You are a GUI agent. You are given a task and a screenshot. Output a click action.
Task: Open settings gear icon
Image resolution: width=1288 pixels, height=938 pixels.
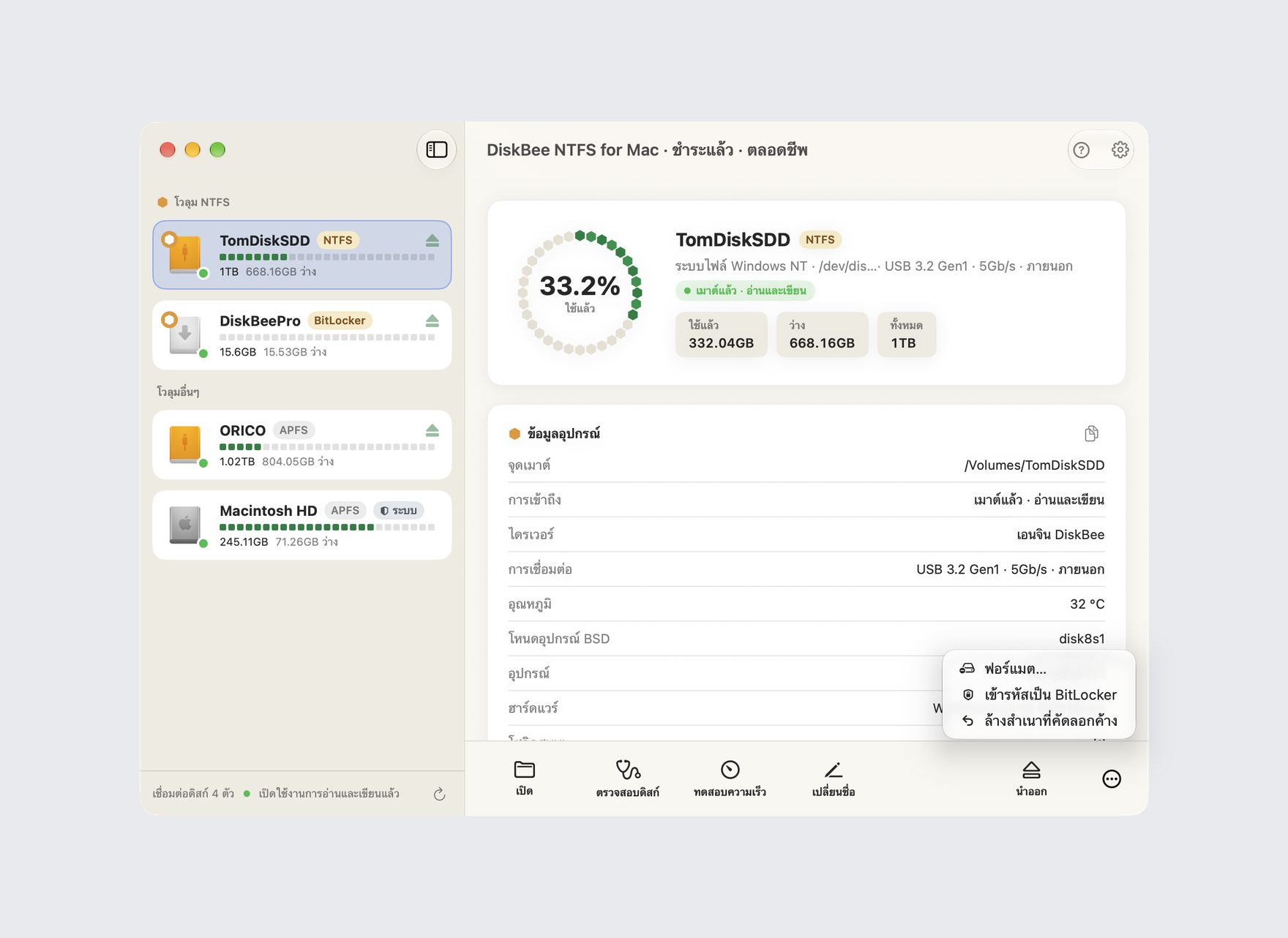(x=1120, y=150)
